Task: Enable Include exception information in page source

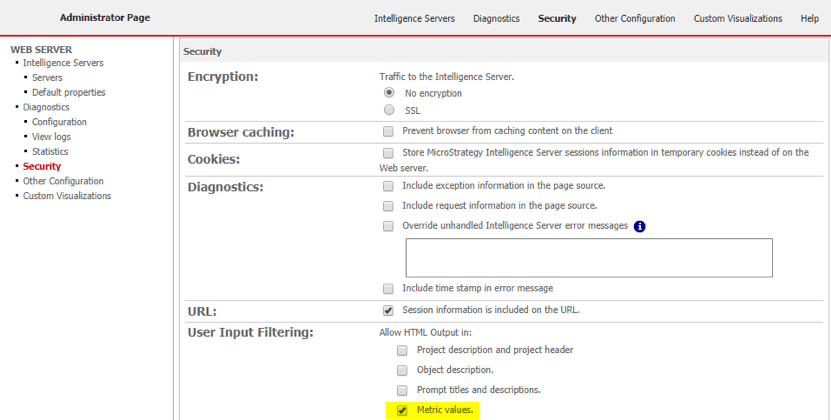Action: click(x=388, y=186)
